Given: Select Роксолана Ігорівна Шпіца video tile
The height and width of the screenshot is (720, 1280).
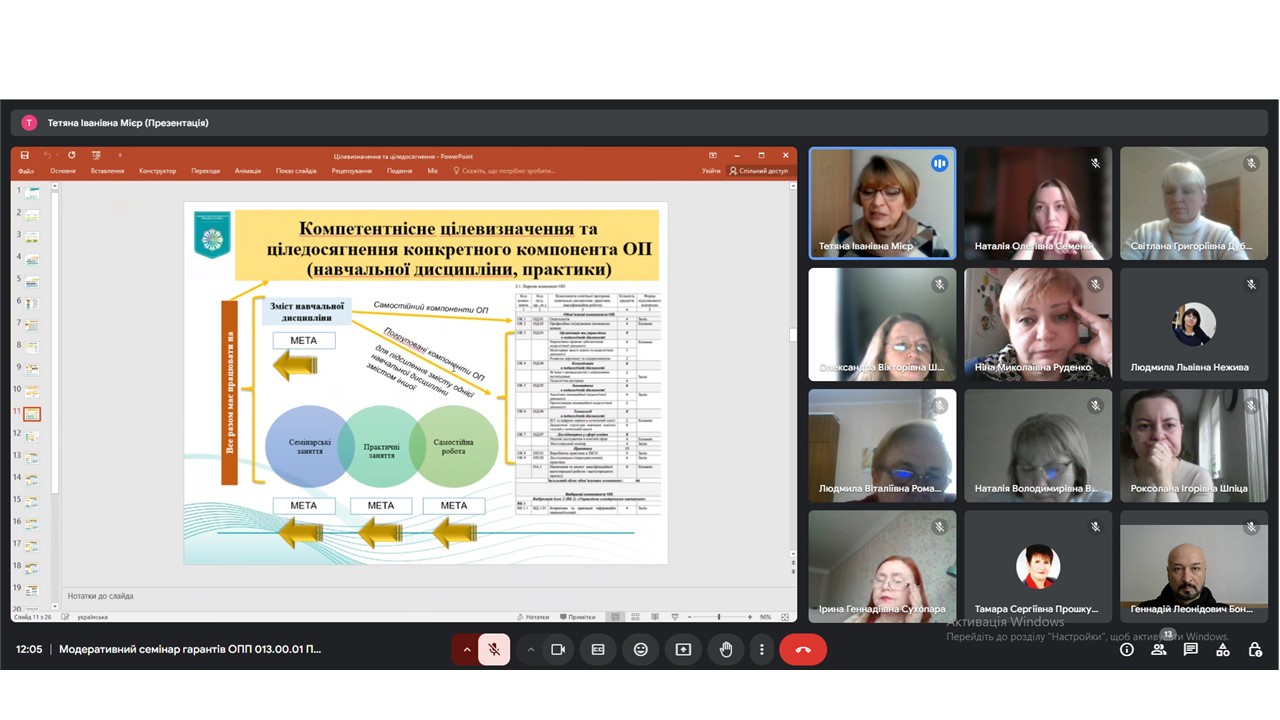Looking at the screenshot, I should (x=1193, y=444).
